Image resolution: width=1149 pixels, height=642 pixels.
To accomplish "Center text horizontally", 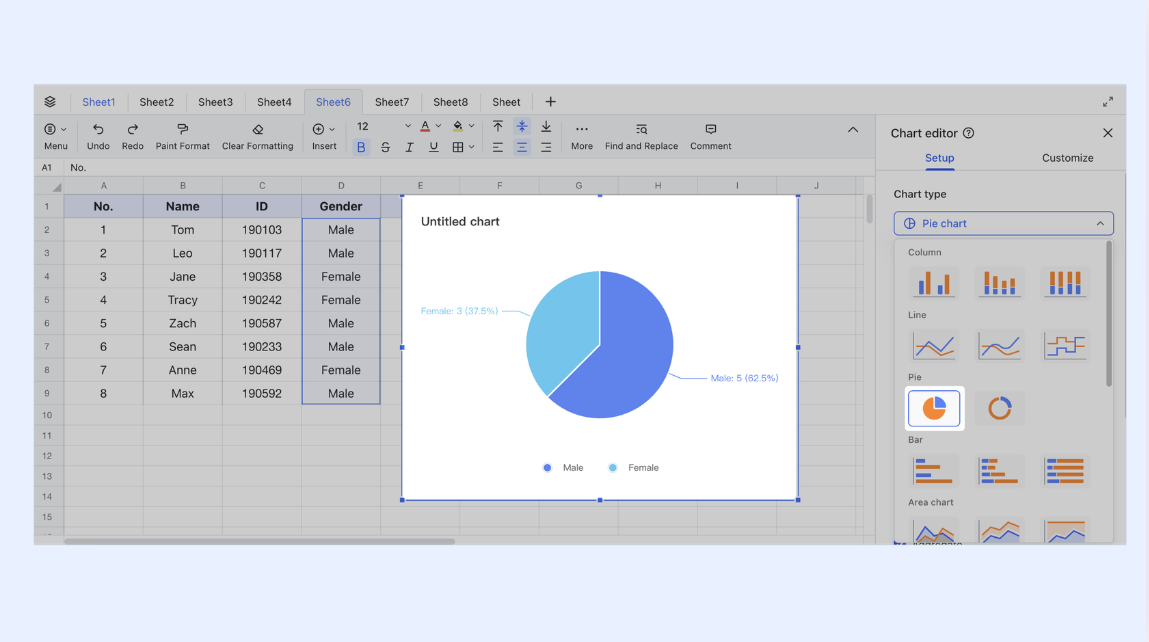I will 522,147.
